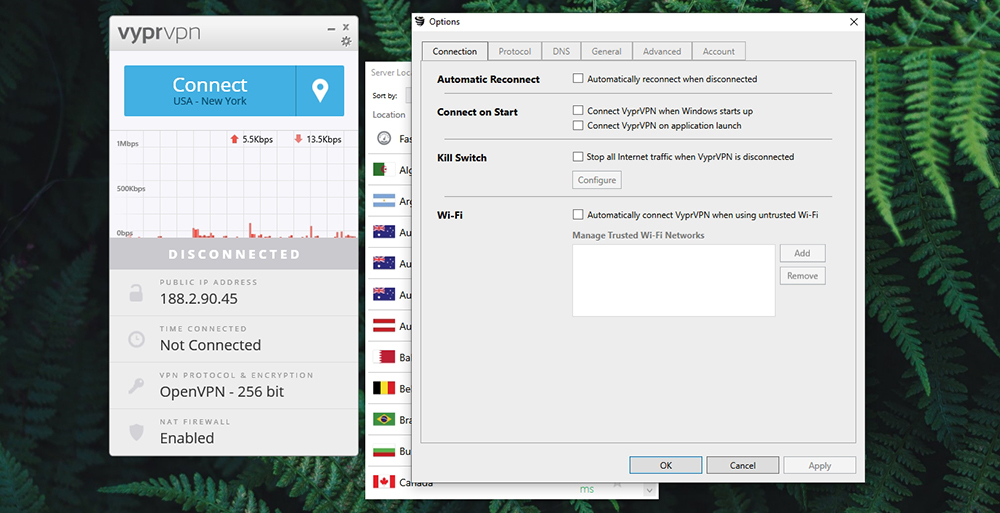The height and width of the screenshot is (513, 1000).
Task: Click the Location column header
Action: (389, 115)
